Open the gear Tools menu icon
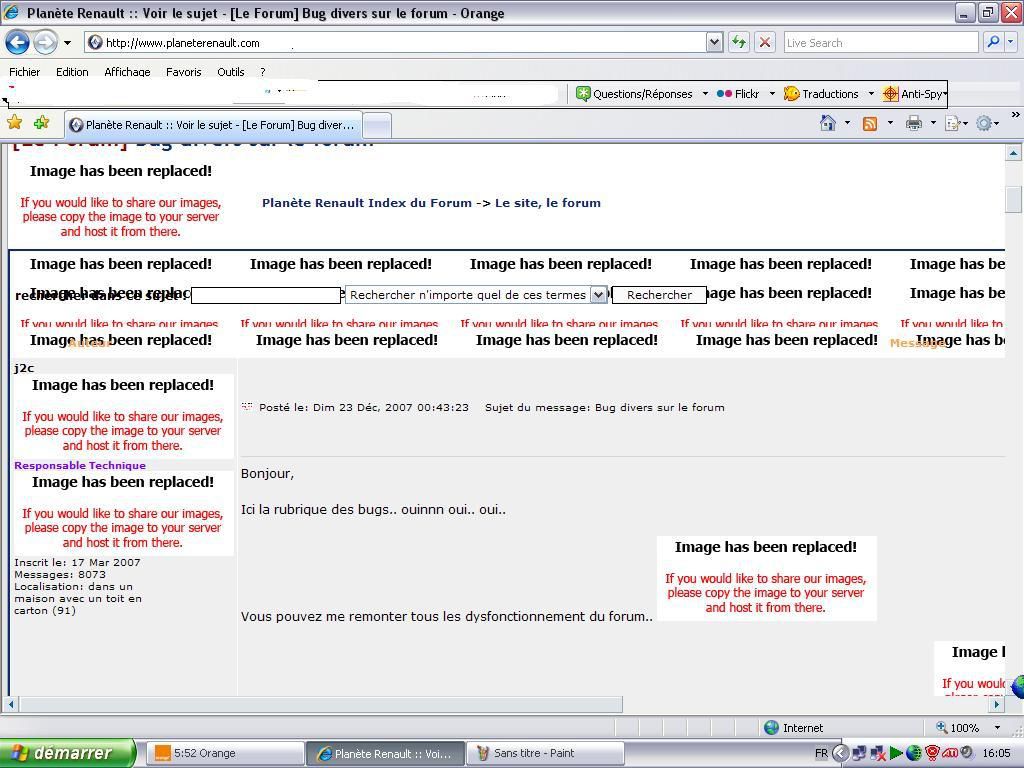This screenshot has width=1024, height=768. point(984,123)
